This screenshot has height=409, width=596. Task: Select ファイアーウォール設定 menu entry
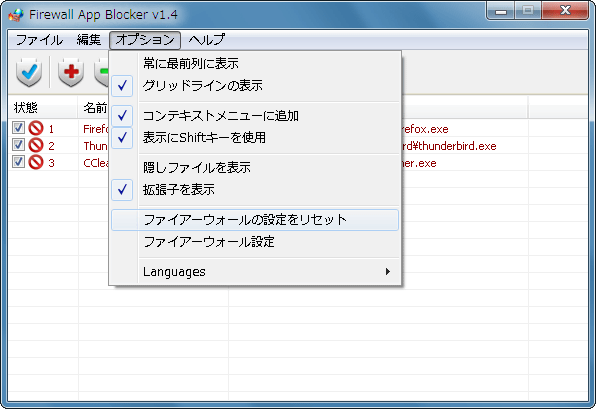click(255, 242)
